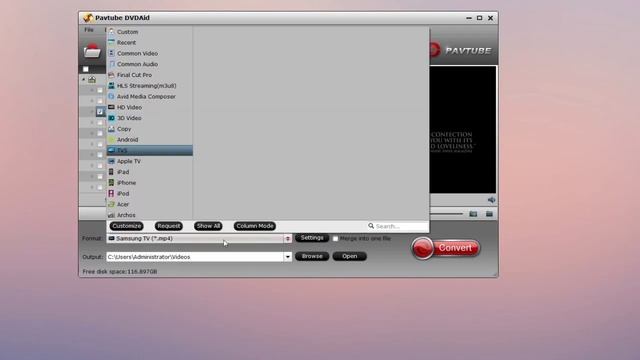
Task: Click the playback progress slider under the preview
Action: [446, 214]
